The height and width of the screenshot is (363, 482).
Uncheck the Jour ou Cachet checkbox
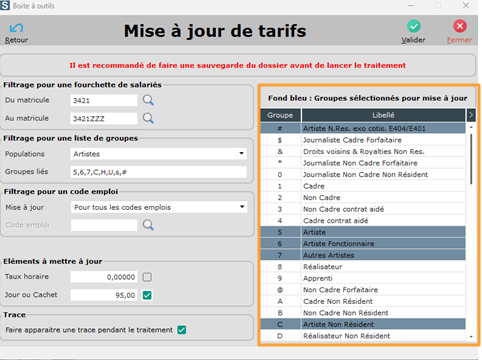[147, 295]
